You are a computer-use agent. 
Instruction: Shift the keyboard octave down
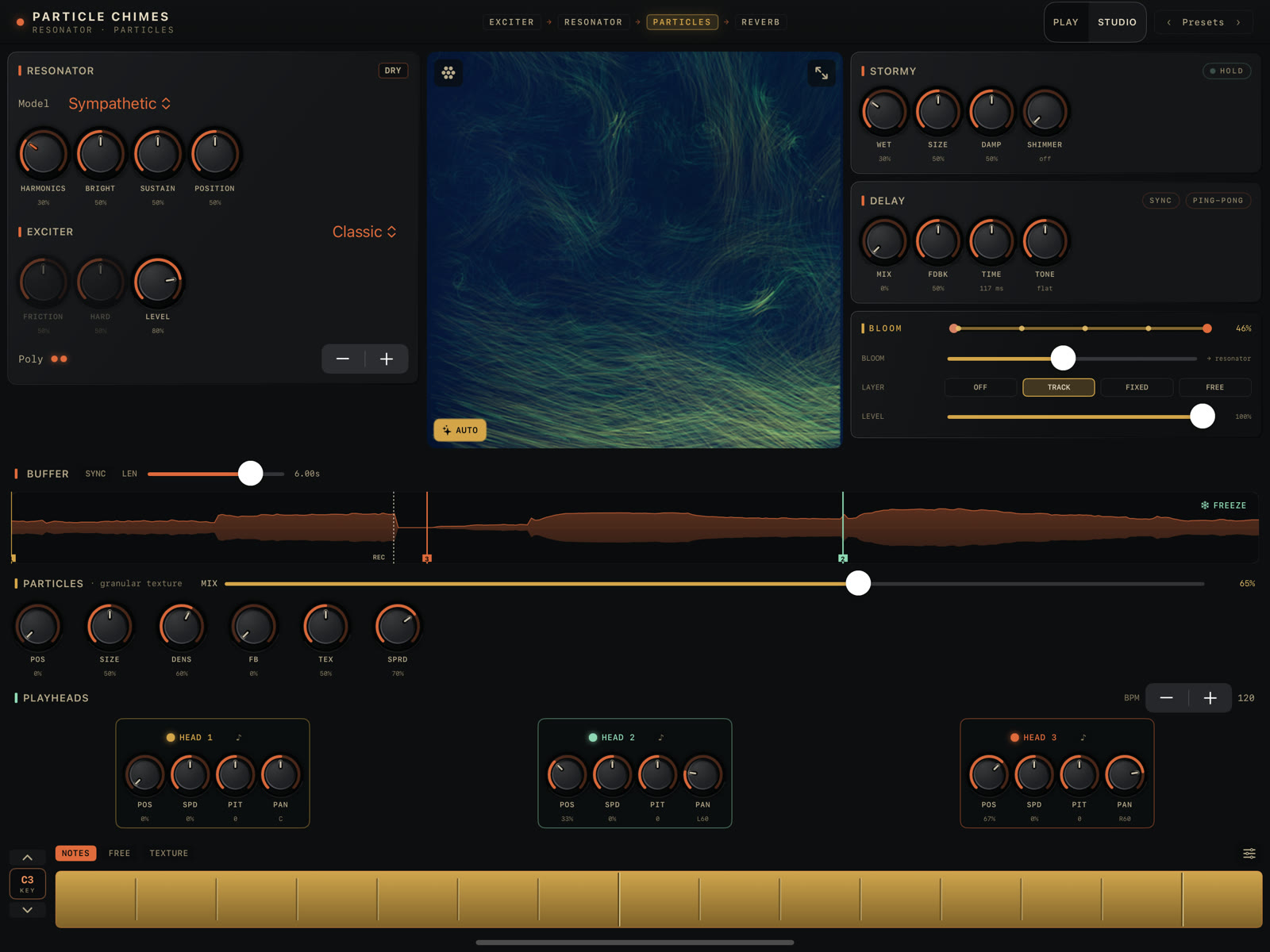click(27, 910)
